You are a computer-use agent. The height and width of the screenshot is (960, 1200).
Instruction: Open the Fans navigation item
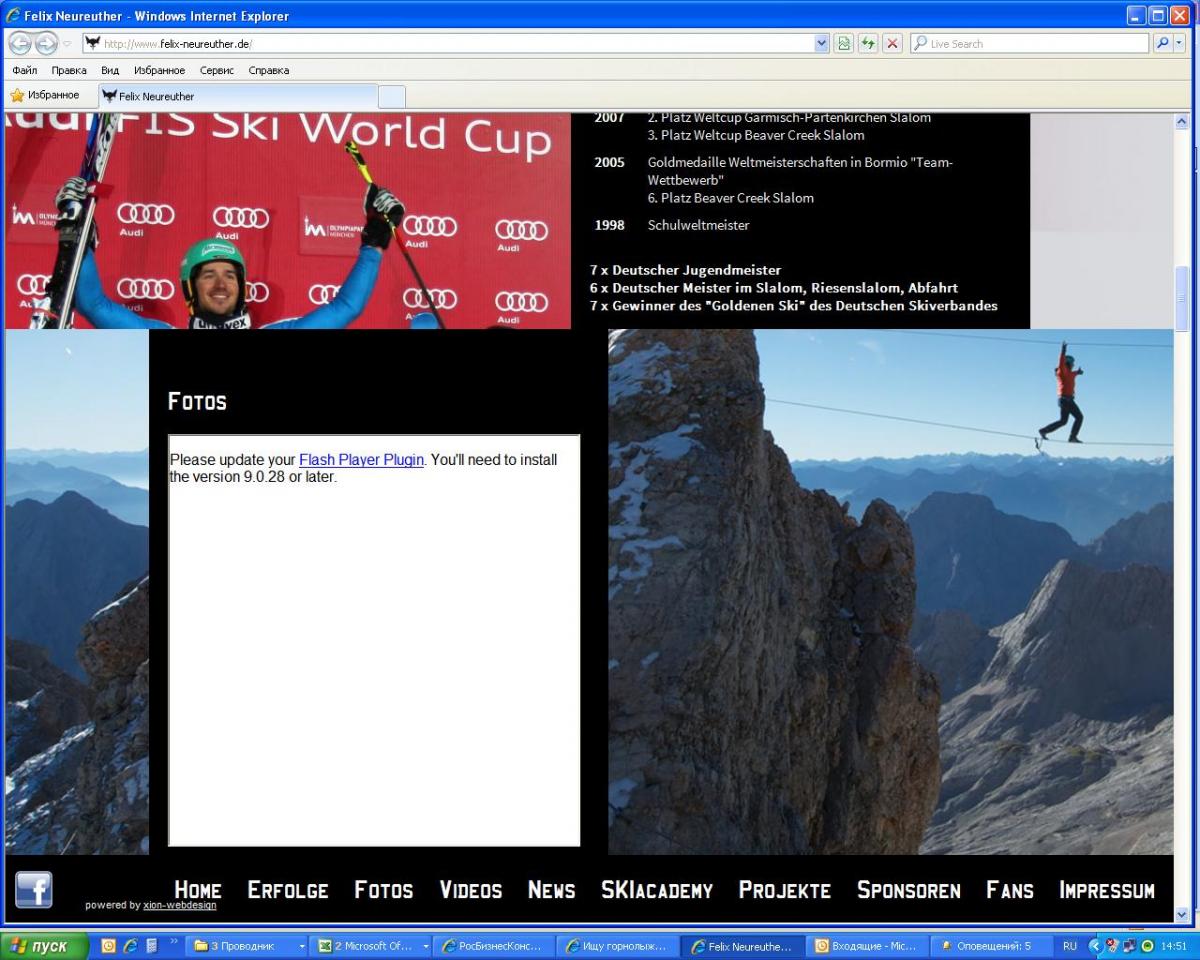click(1010, 889)
